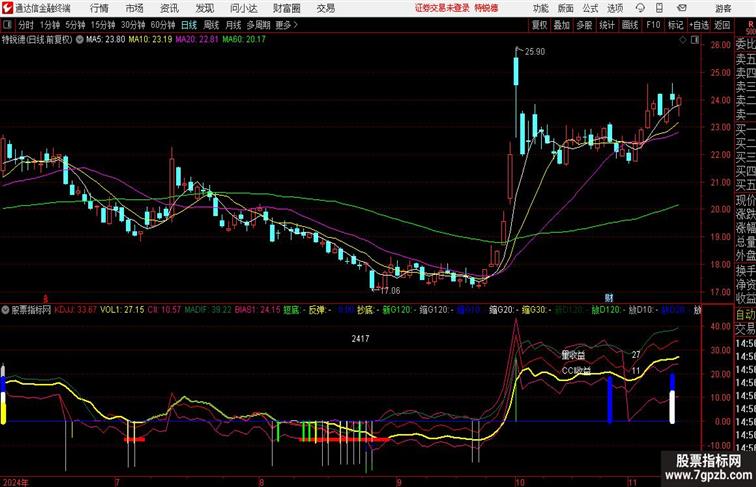Click the 2024年 label on date axis
This screenshot has height=487, width=756.
pyautogui.click(x=15, y=482)
